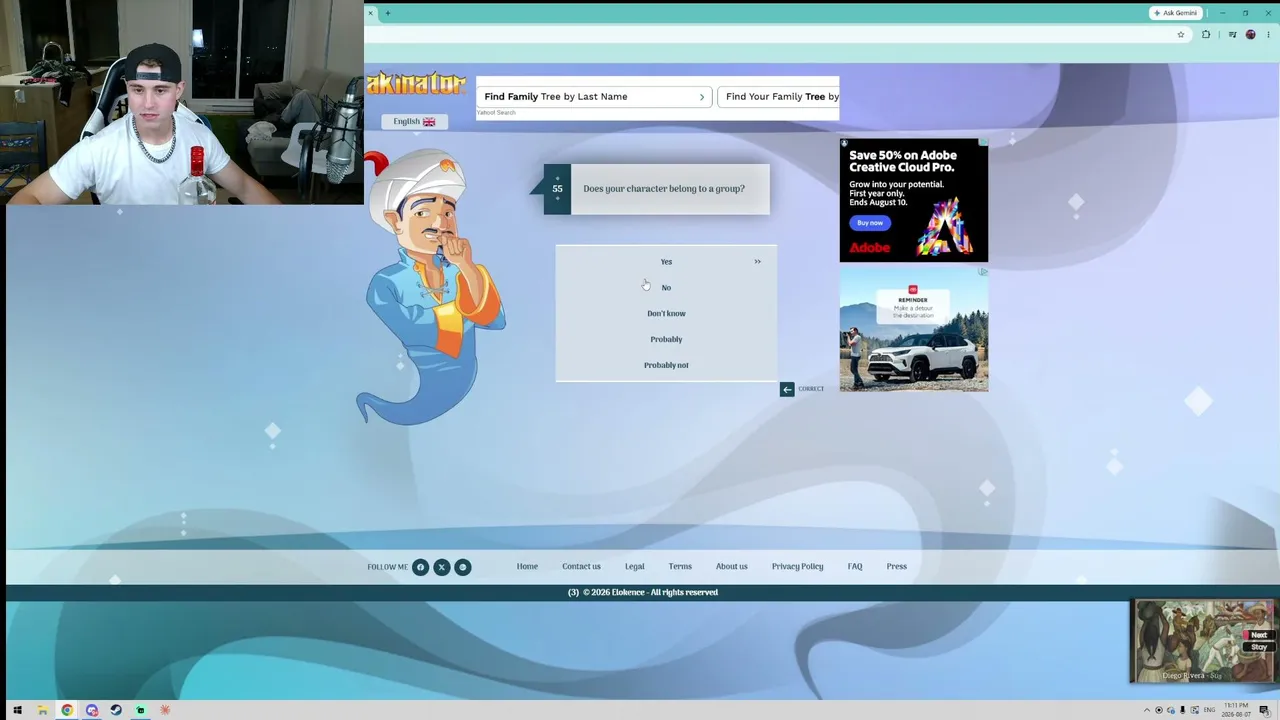The width and height of the screenshot is (1280, 720).
Task: Click the Ask Gemini button
Action: coord(1175,13)
